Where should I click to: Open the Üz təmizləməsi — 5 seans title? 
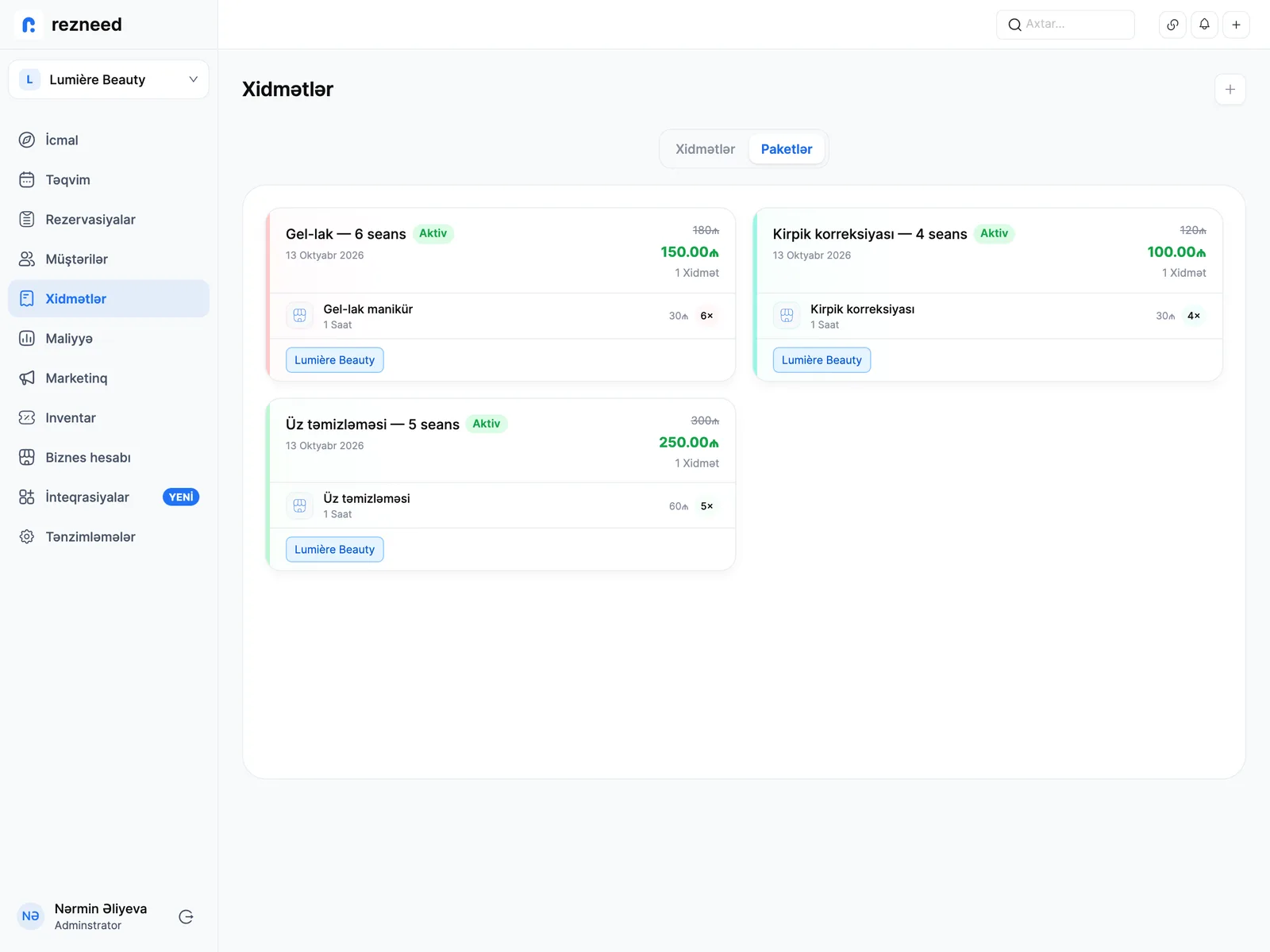point(372,424)
